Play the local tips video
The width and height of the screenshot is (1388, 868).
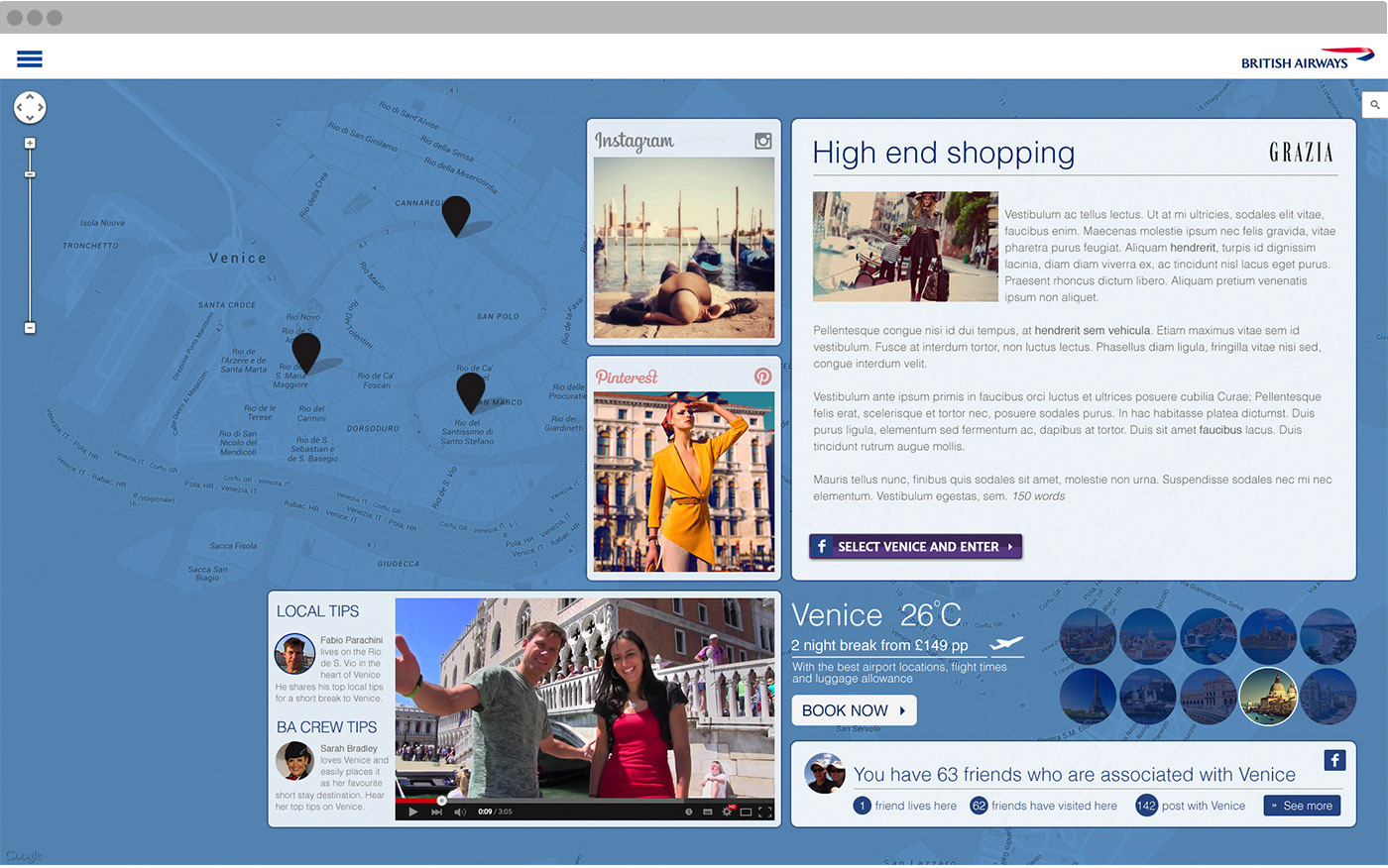[412, 813]
